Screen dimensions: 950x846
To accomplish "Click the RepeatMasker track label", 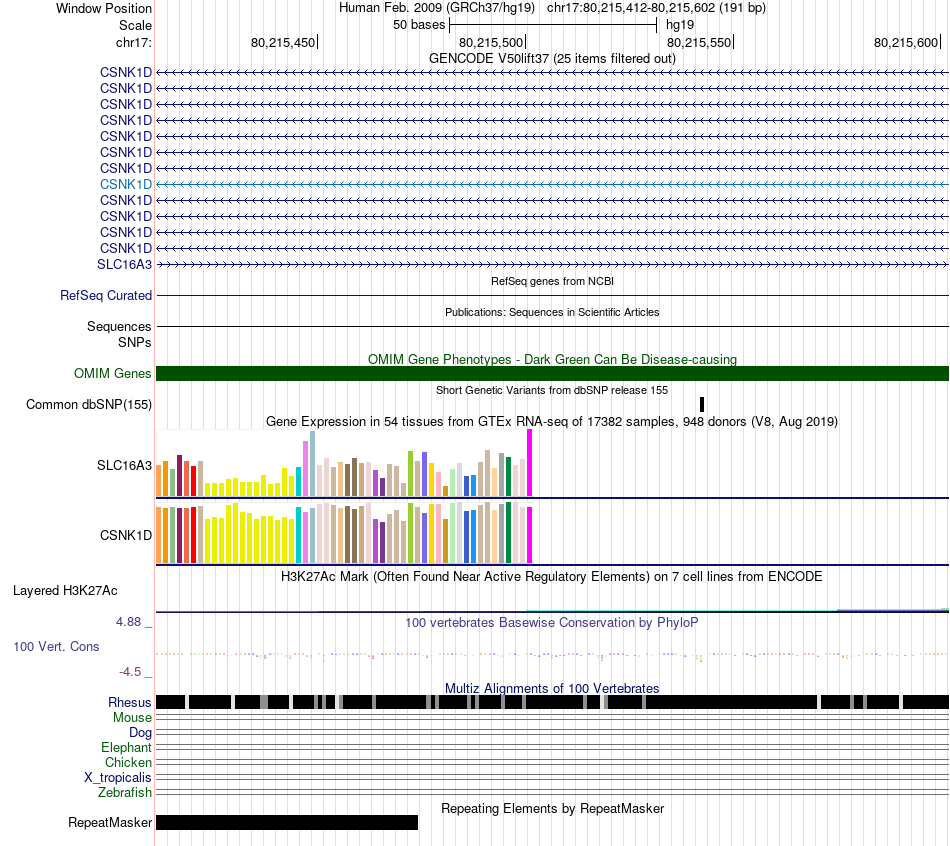I will coord(110,822).
